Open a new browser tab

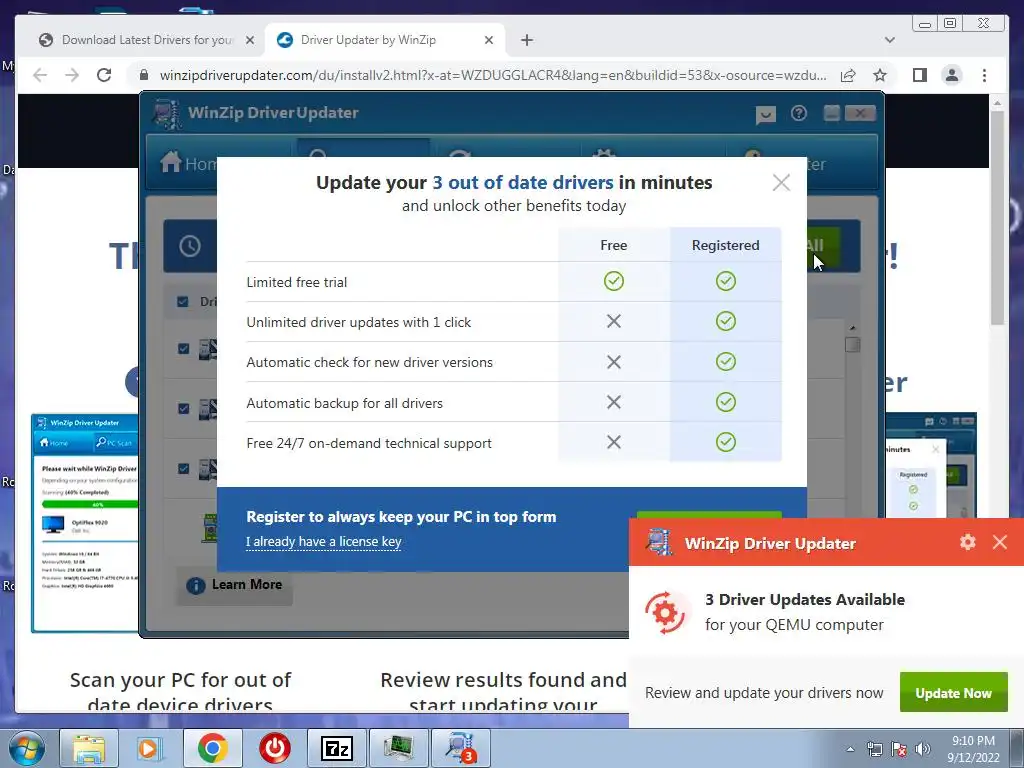[527, 40]
